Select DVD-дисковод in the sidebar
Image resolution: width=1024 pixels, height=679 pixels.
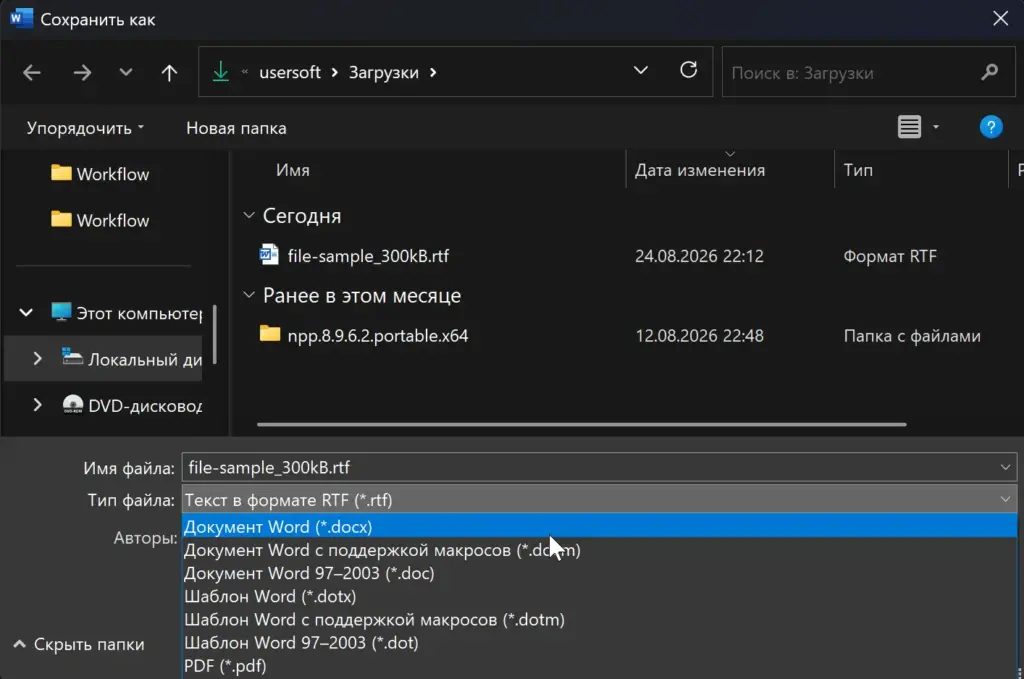[132, 405]
